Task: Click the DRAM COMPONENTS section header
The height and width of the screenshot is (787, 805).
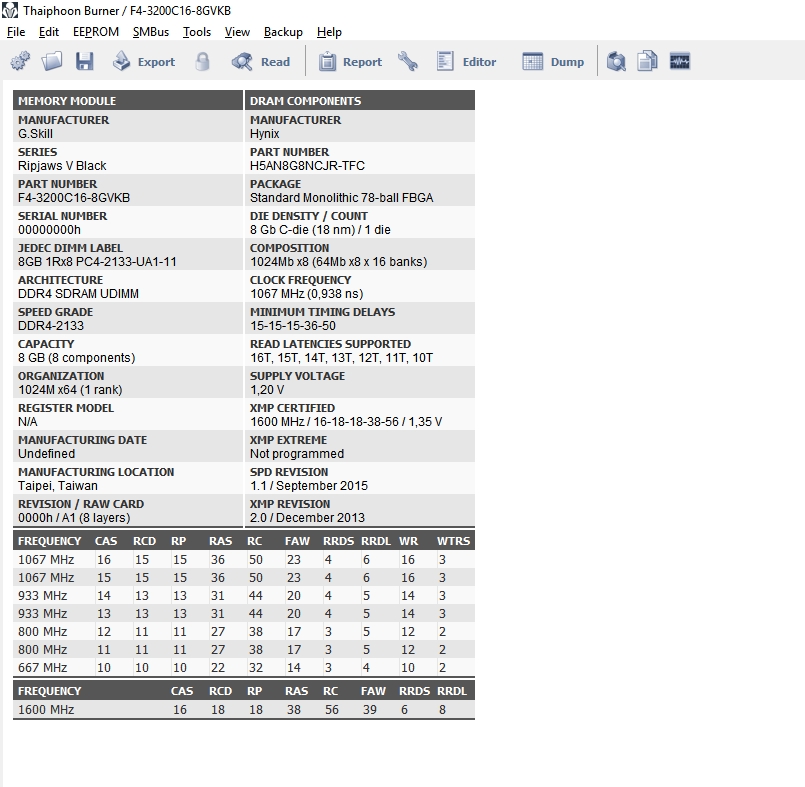Action: click(x=360, y=101)
